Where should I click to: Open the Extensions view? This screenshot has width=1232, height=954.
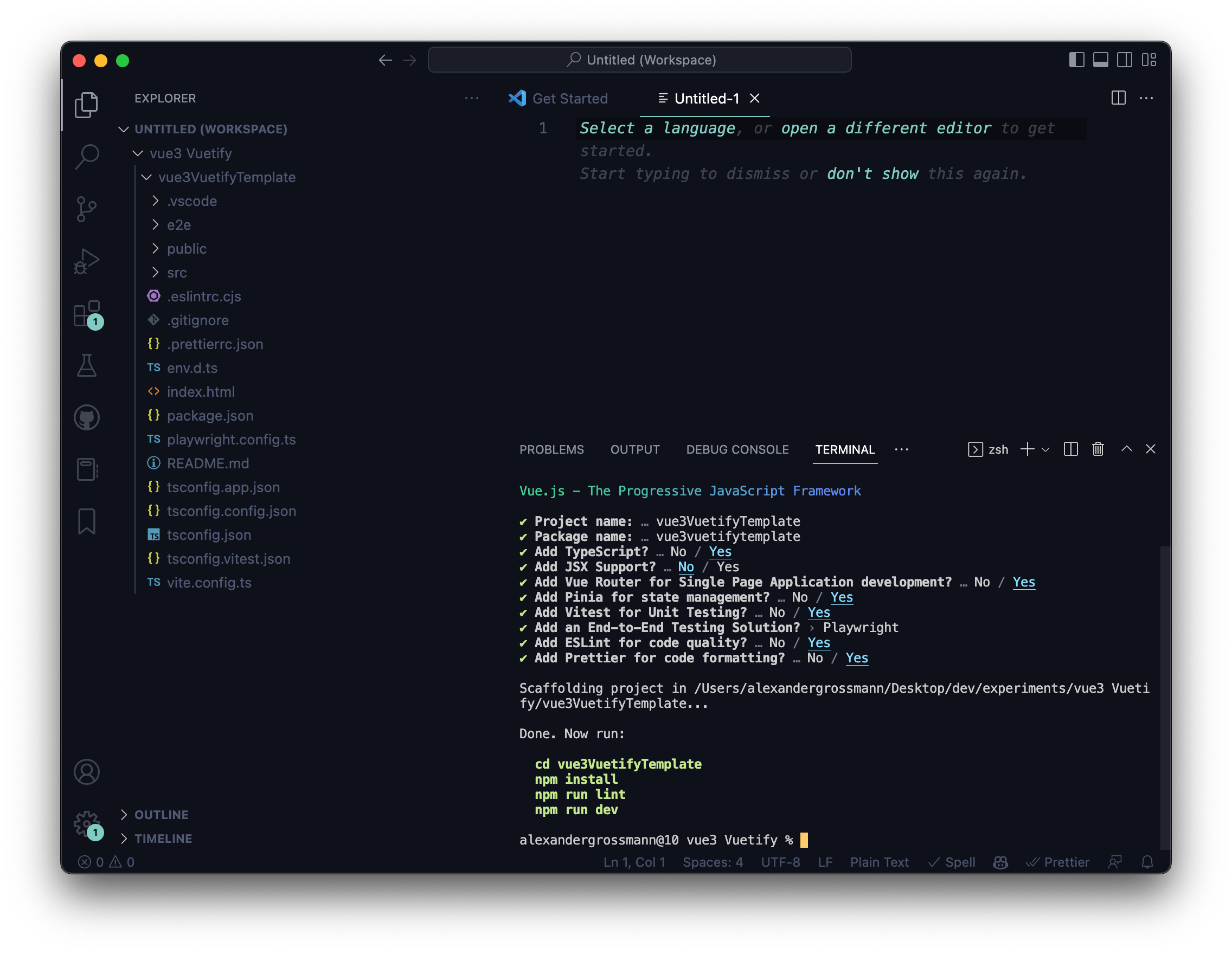[x=87, y=314]
